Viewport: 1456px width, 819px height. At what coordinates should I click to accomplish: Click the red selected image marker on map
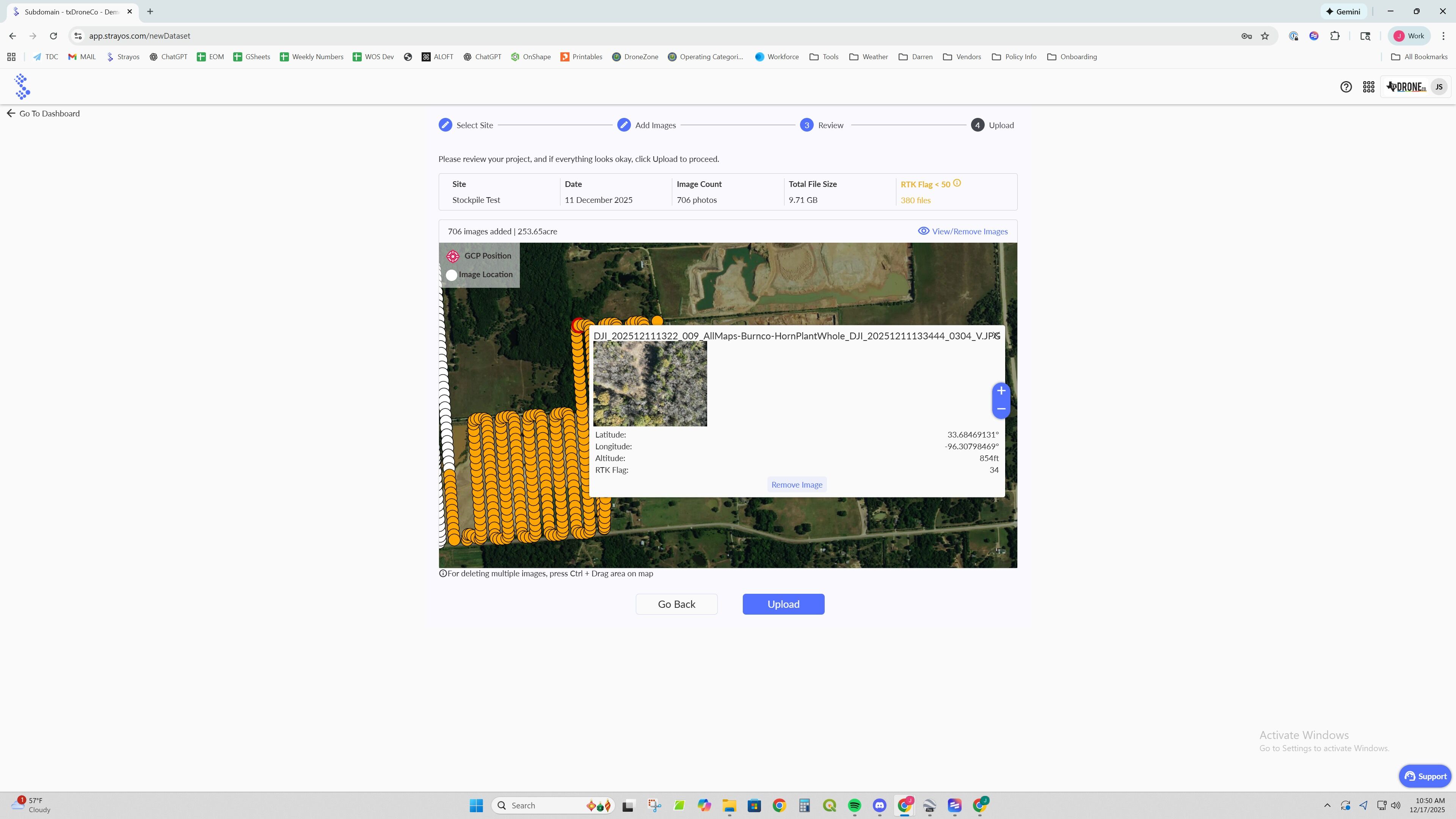click(577, 326)
